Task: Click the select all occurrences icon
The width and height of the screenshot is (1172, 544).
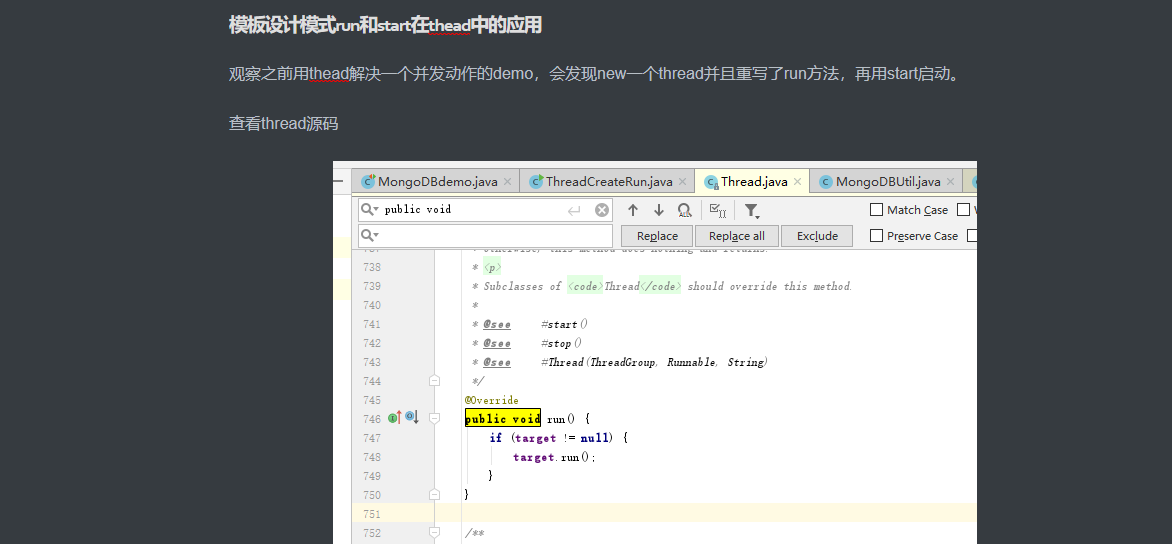Action: click(718, 211)
